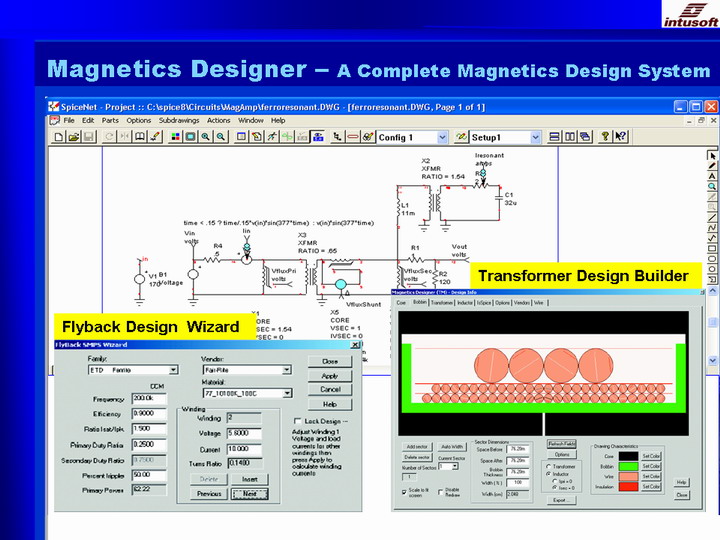Click the Auto Width button
The image size is (720, 540).
tap(452, 446)
